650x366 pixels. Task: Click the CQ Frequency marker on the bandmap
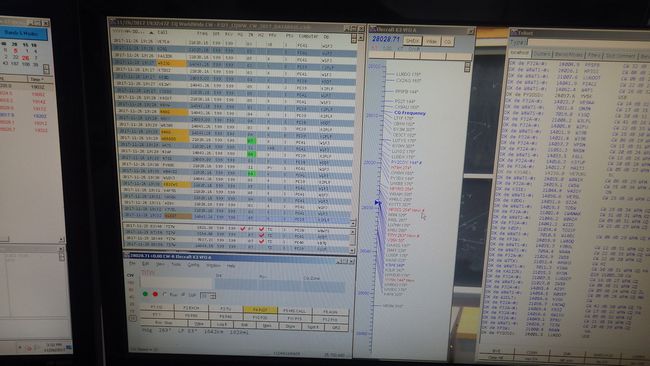pos(410,113)
